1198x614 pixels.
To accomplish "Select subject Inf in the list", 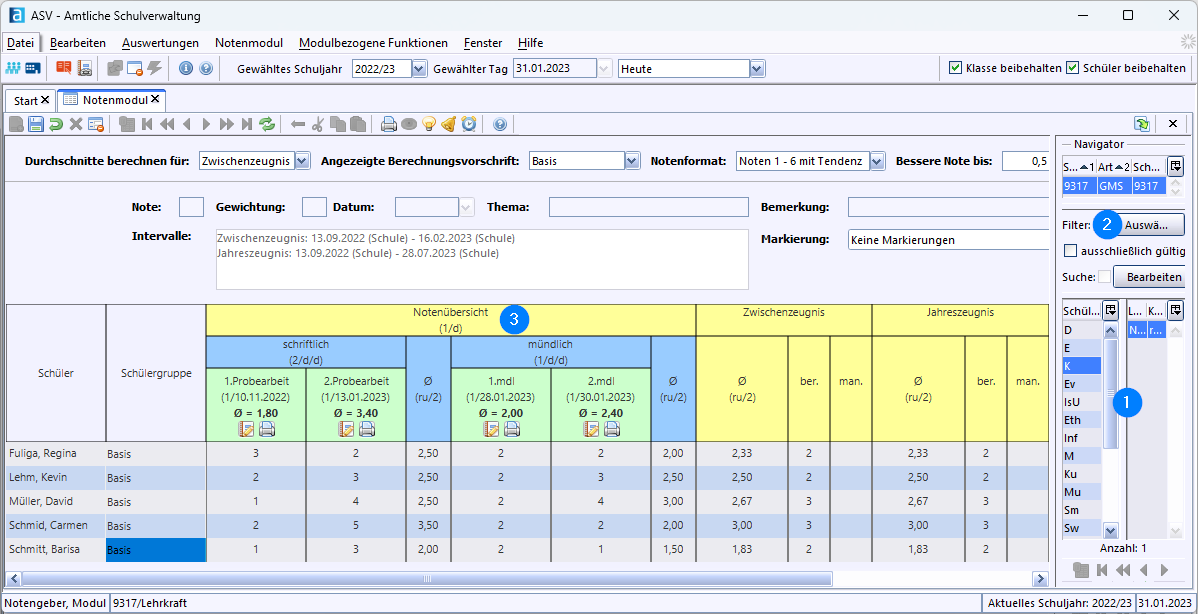I will pyautogui.click(x=1081, y=438).
